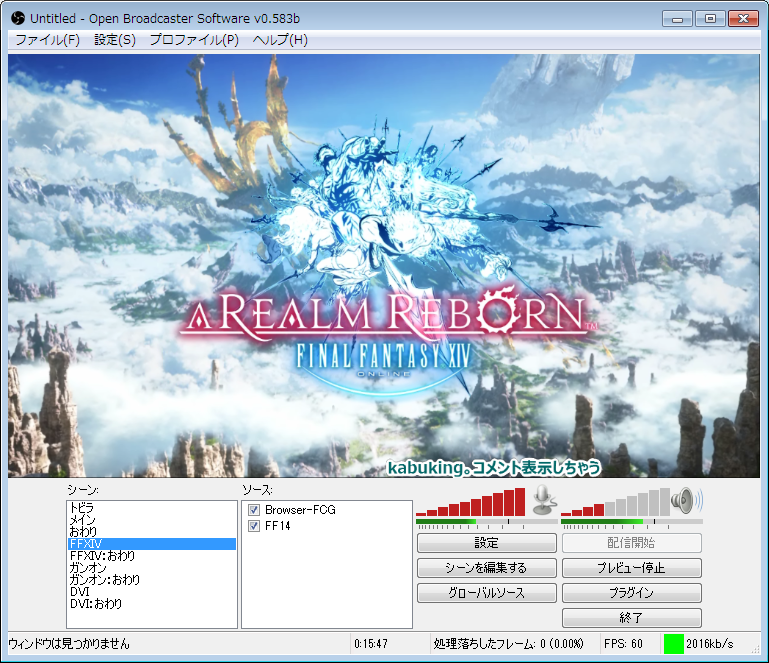769x663 pixels.
Task: Toggle the FF14 source checkbox
Action: tap(254, 526)
